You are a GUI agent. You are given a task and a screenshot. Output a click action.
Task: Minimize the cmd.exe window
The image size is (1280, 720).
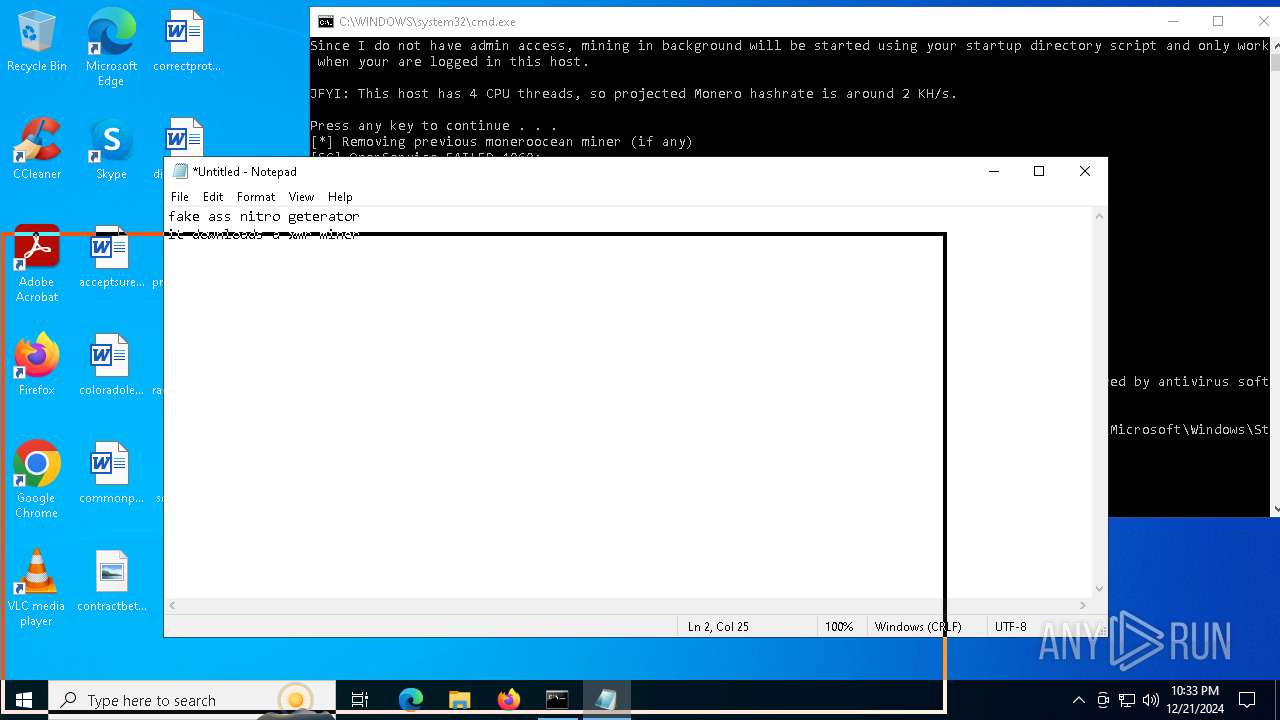(x=1173, y=21)
